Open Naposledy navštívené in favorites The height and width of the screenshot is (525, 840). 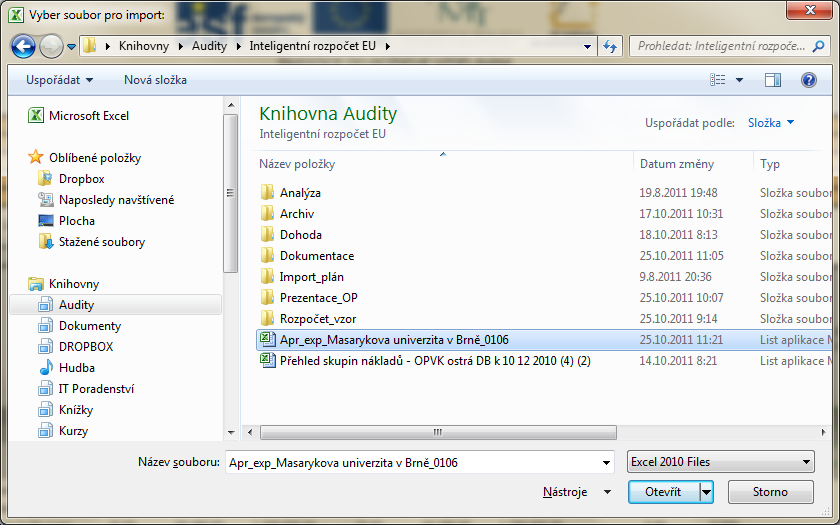click(x=106, y=200)
